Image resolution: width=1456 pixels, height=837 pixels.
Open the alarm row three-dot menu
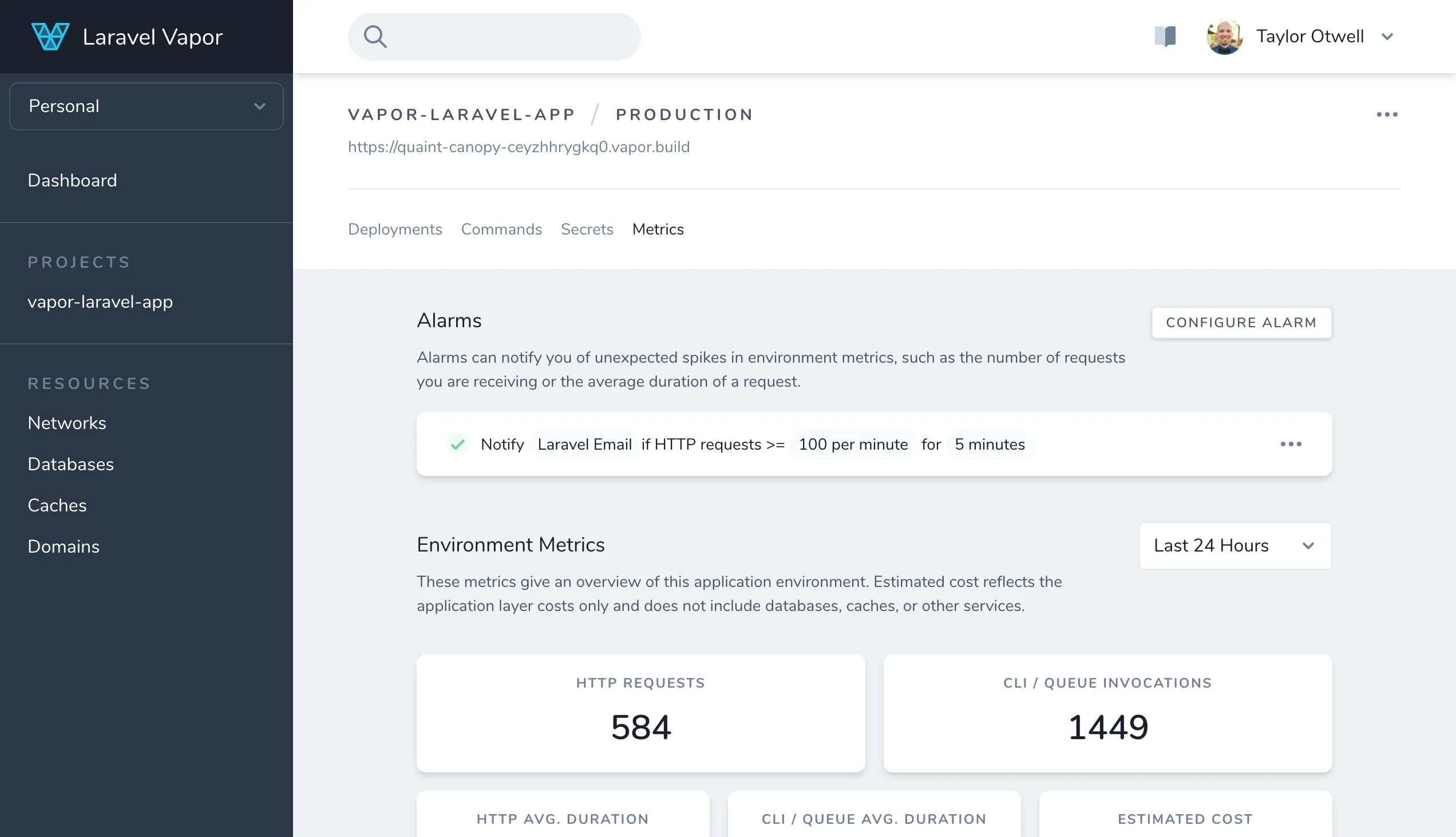[x=1291, y=444]
